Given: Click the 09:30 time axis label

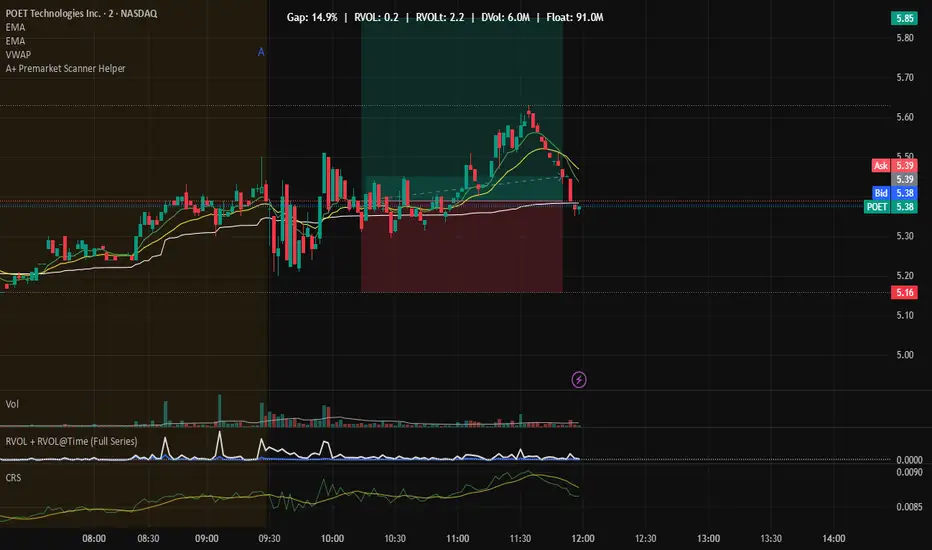Looking at the screenshot, I should (269, 539).
